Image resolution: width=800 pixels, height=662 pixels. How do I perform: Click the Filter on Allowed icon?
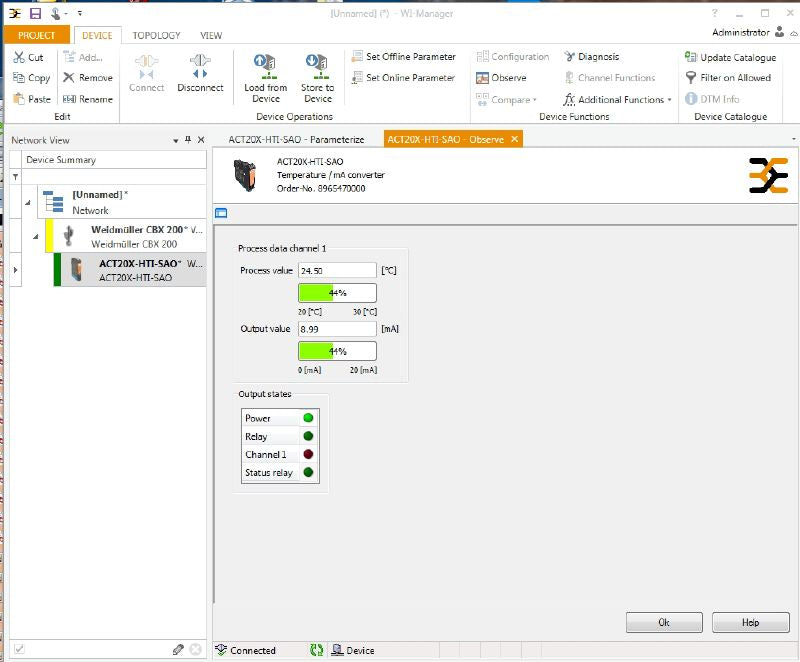coord(691,78)
